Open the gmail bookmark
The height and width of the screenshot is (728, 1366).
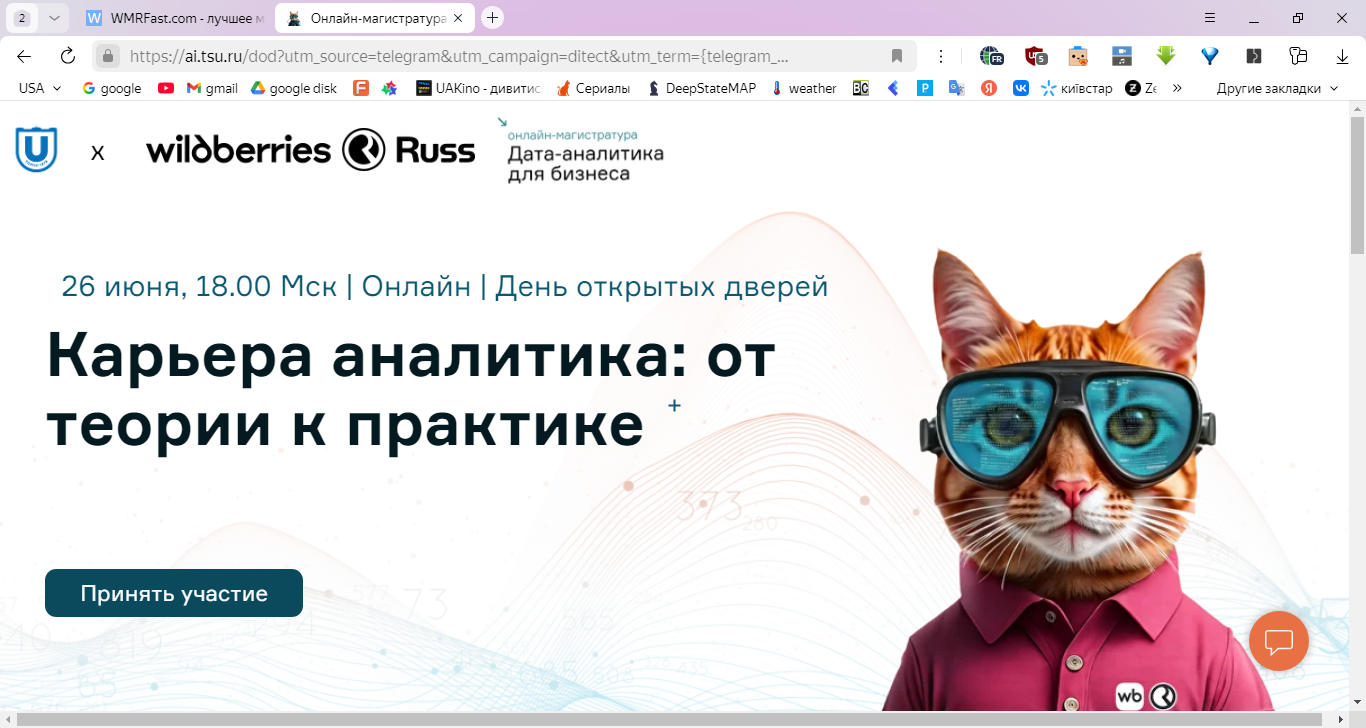tap(212, 88)
